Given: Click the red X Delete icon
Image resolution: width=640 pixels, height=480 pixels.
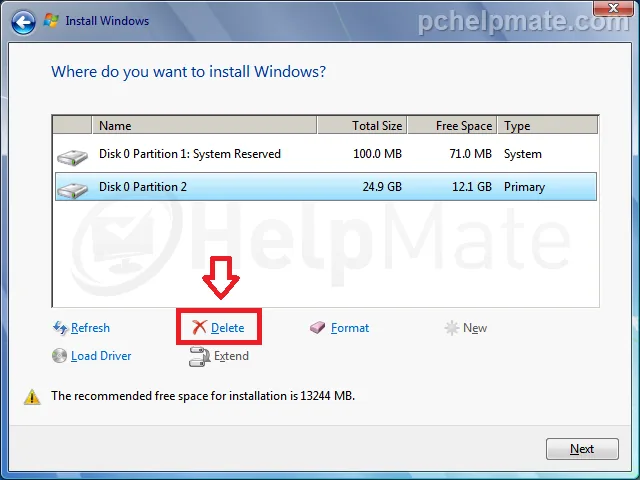Looking at the screenshot, I should click(x=199, y=327).
